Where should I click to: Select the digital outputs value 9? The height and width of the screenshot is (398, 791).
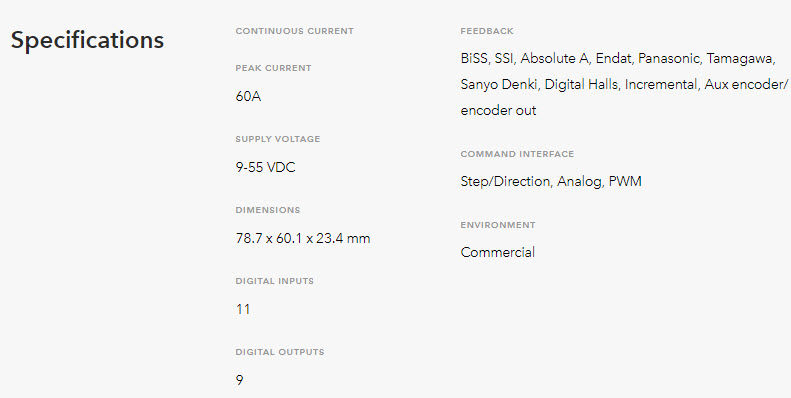[x=240, y=380]
